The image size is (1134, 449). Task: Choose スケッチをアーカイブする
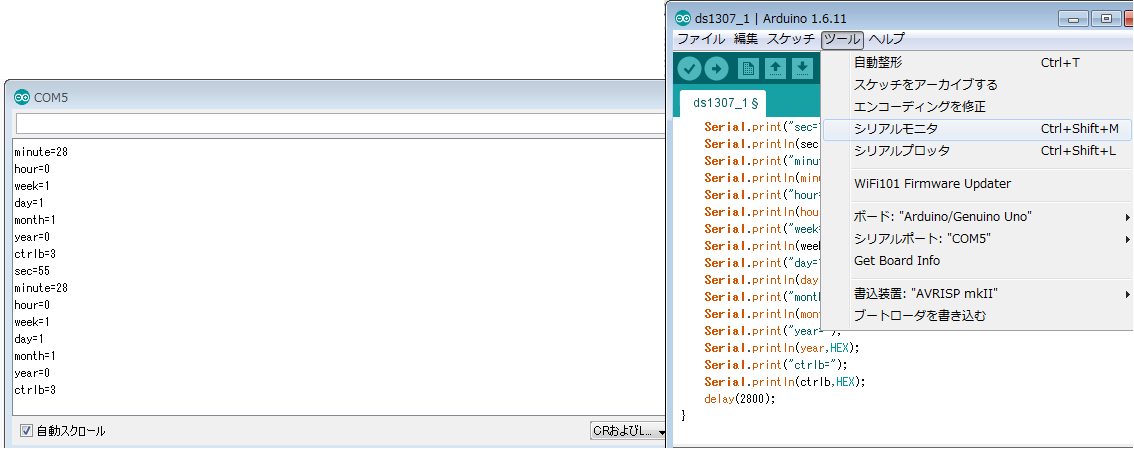pos(977,85)
